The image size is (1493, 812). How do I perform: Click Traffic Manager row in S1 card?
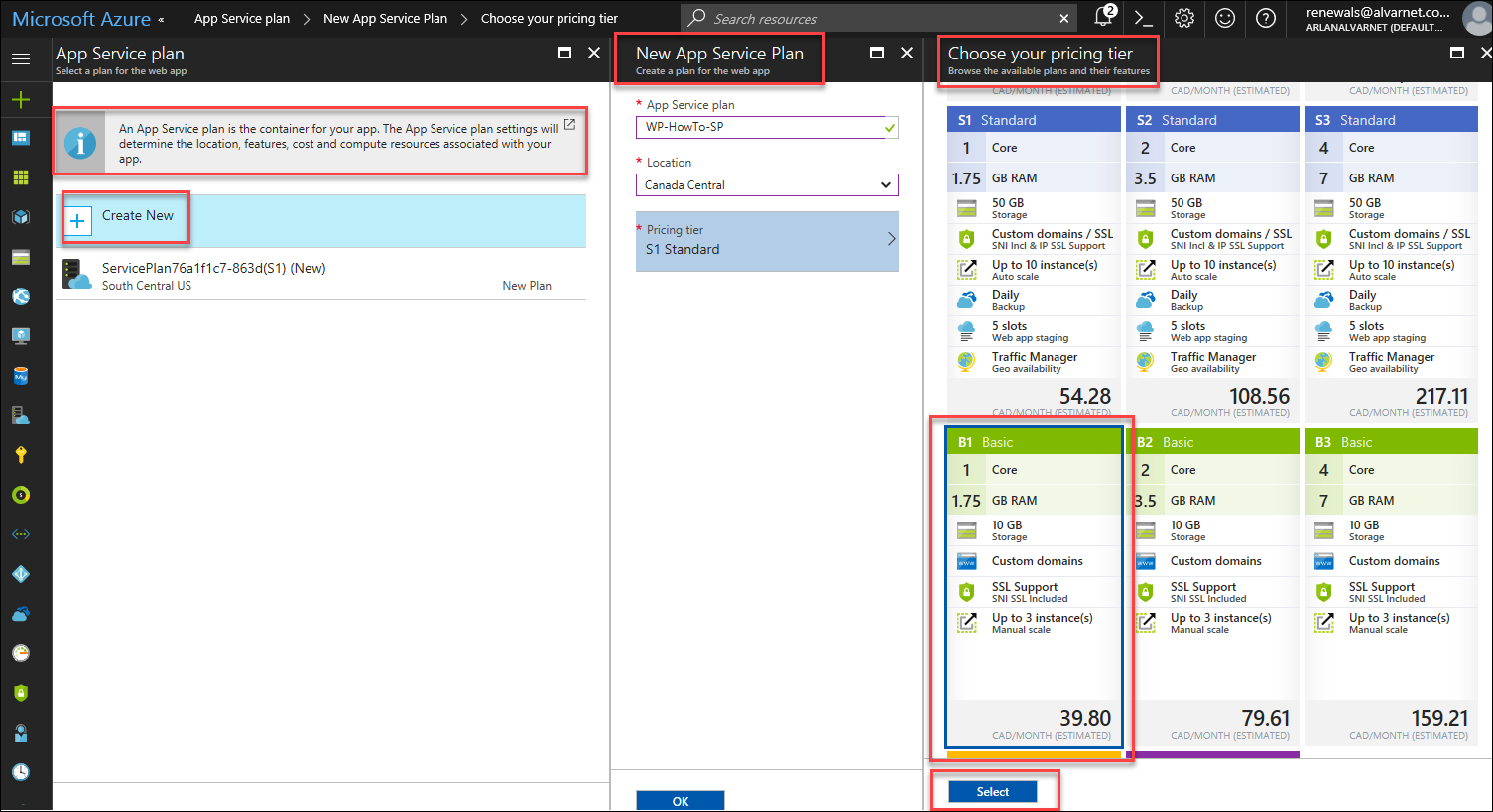(x=1034, y=362)
